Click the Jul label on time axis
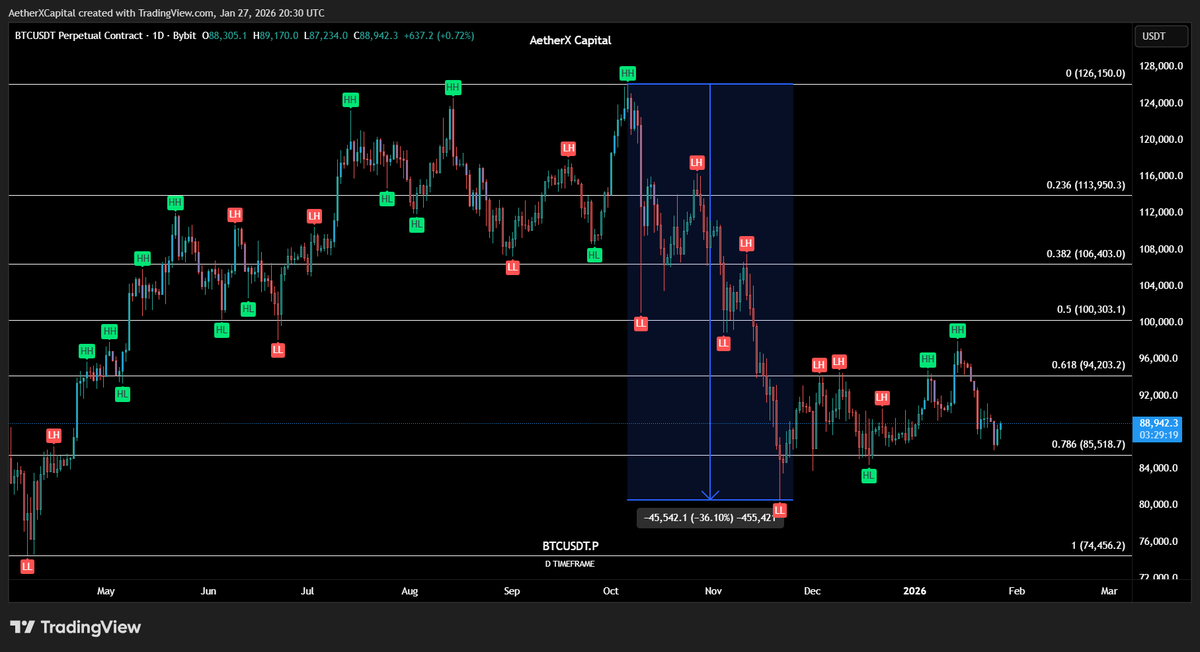 (307, 592)
